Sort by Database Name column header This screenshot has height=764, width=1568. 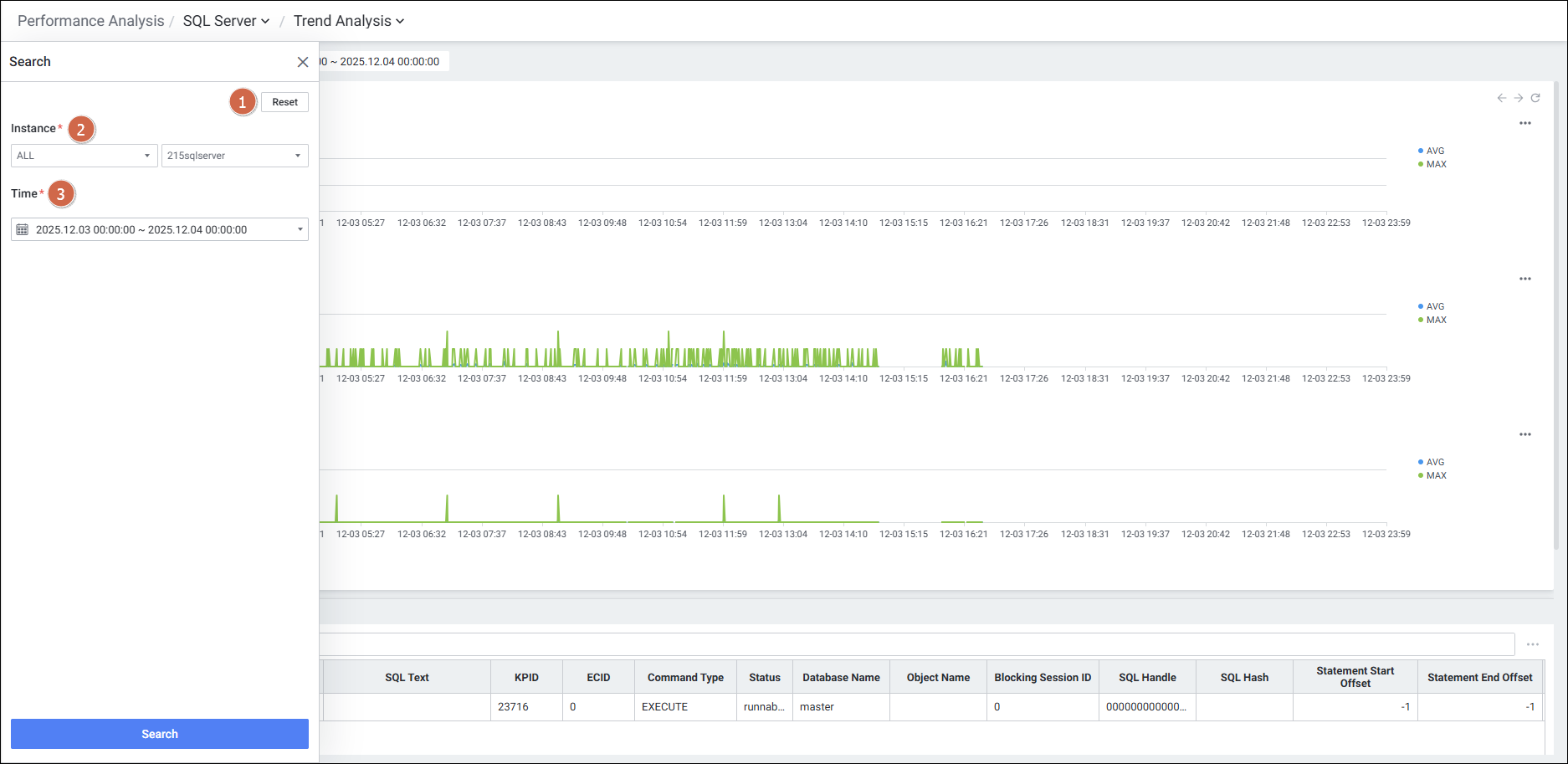click(x=841, y=677)
